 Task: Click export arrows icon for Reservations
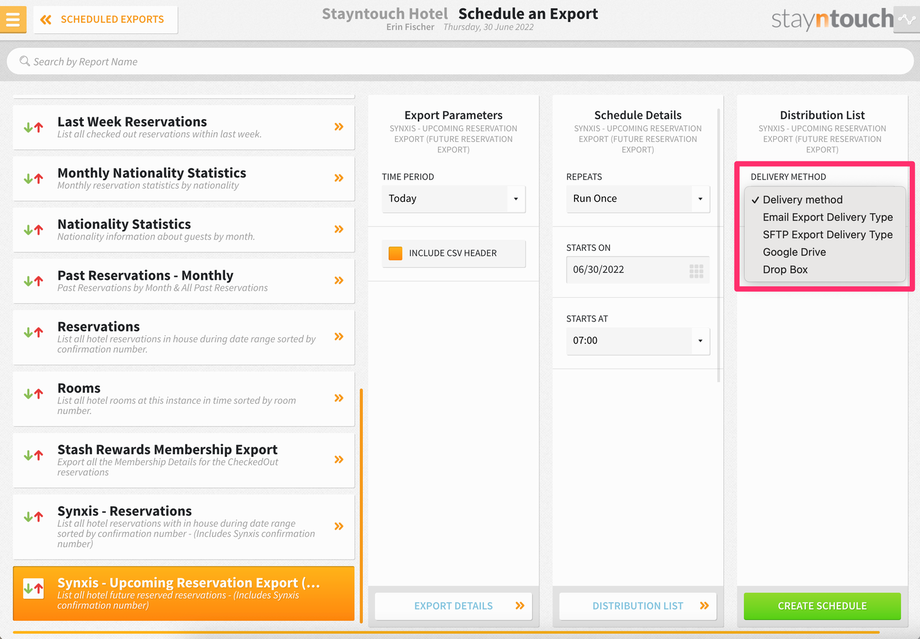pyautogui.click(x=33, y=332)
